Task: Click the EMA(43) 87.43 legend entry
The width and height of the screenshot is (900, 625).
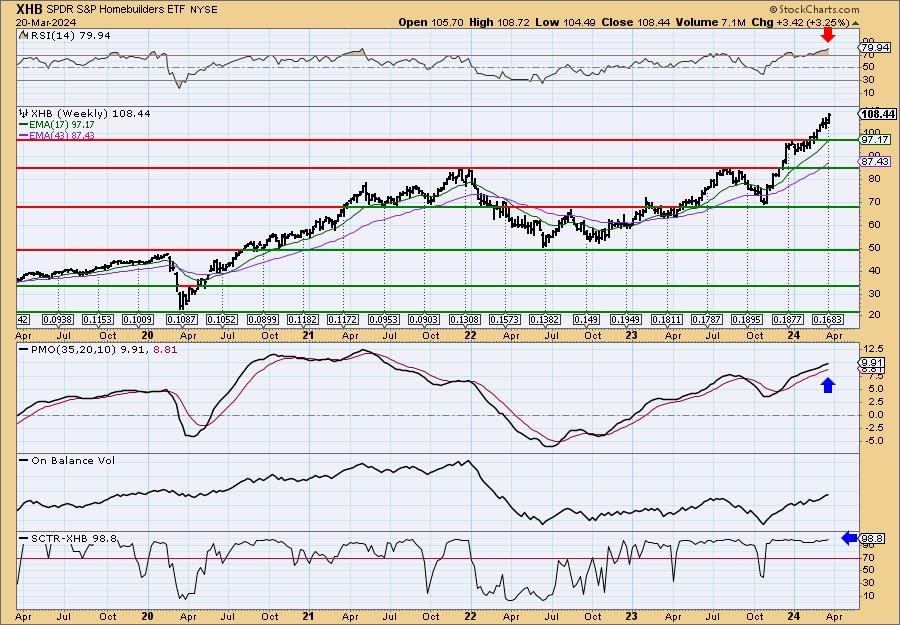Action: click(x=57, y=135)
